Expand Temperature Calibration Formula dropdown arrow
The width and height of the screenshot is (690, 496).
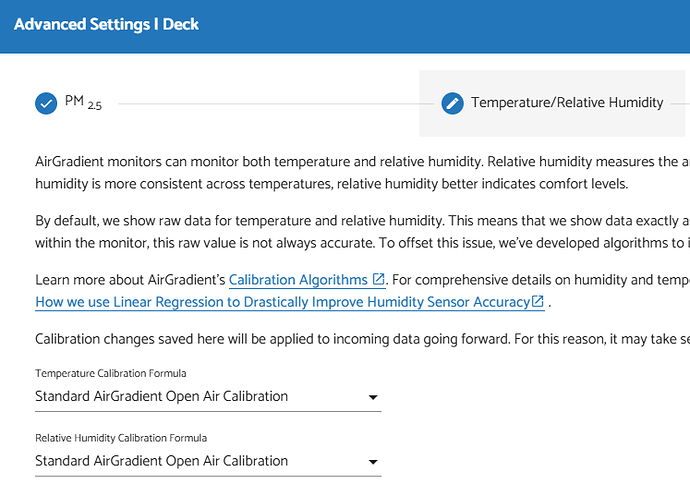coord(373,397)
